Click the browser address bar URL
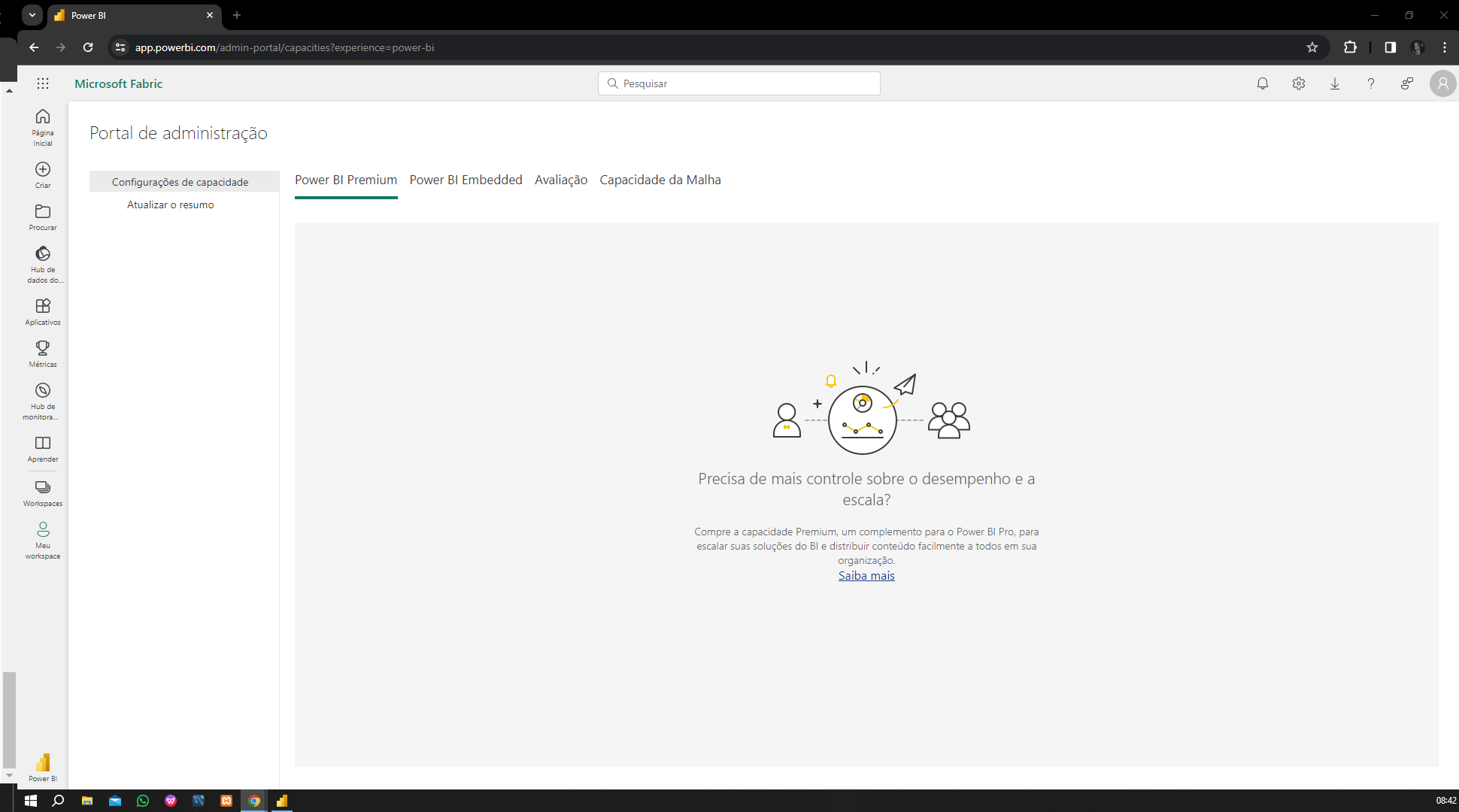This screenshot has width=1459, height=812. coord(284,47)
